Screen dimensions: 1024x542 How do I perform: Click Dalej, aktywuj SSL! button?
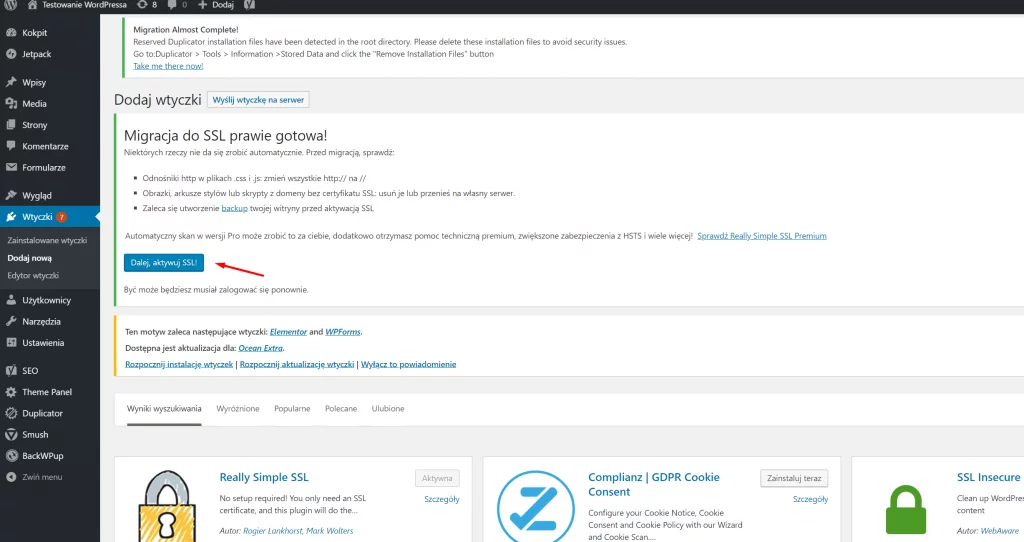164,263
